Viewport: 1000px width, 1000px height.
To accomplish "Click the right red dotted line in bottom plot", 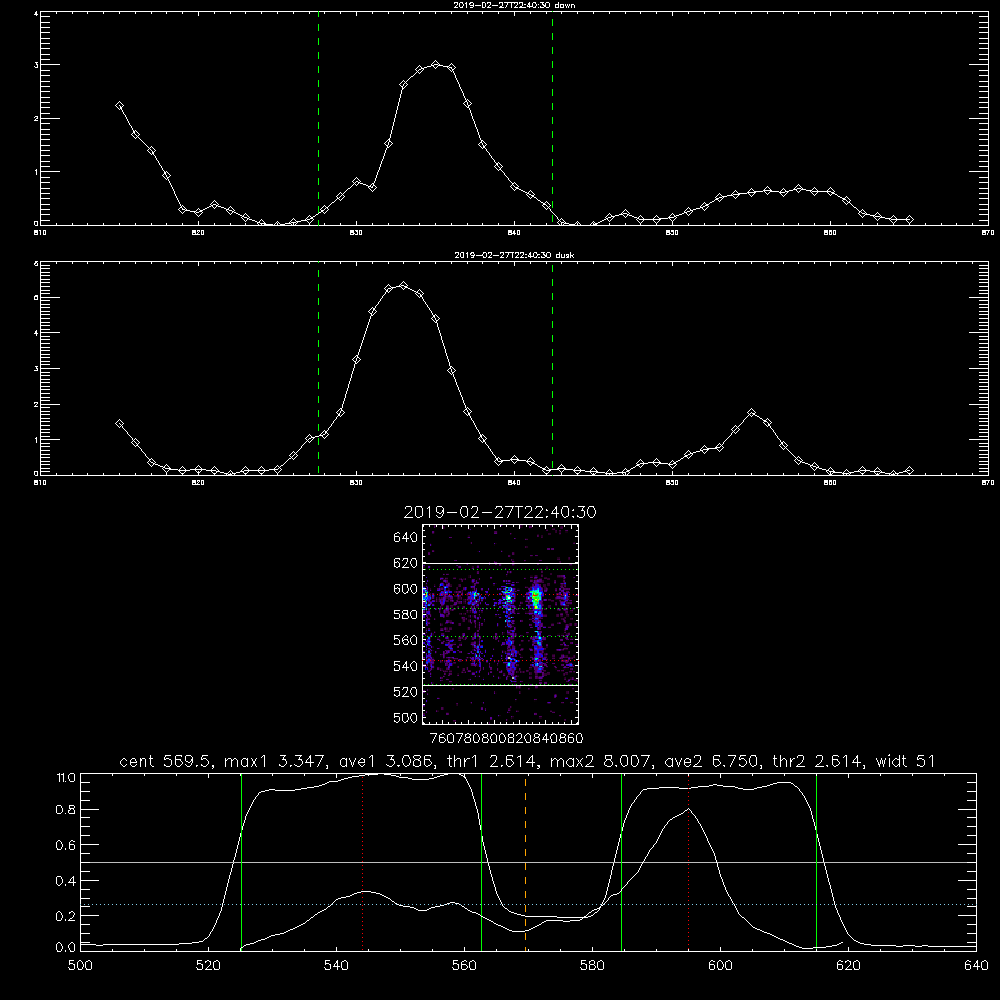I will click(689, 862).
